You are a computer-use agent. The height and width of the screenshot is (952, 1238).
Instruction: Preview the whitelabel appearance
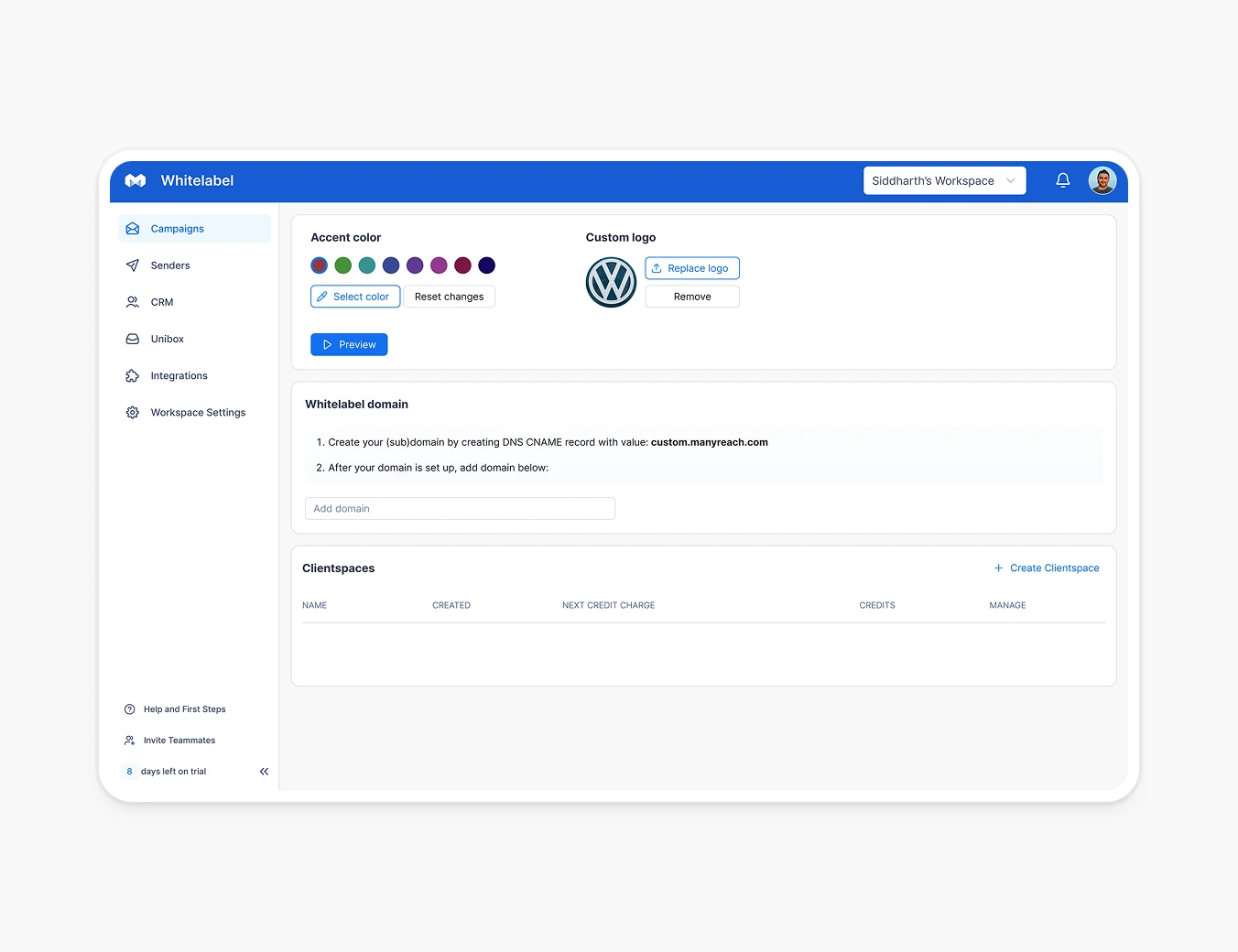click(x=349, y=344)
